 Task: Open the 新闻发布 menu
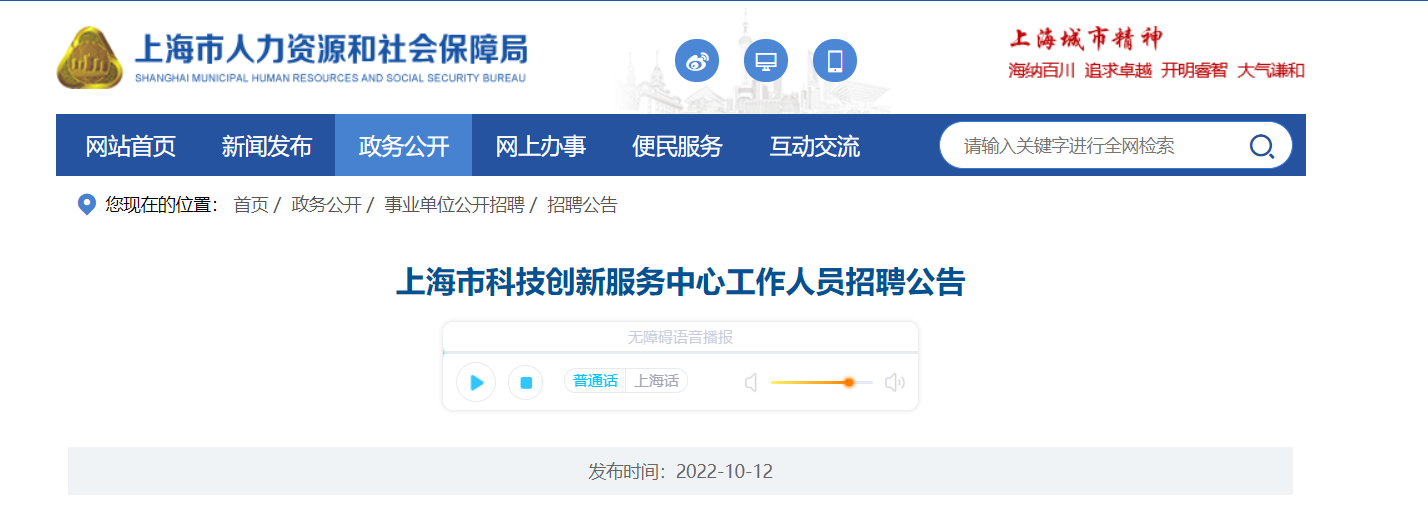[x=266, y=146]
